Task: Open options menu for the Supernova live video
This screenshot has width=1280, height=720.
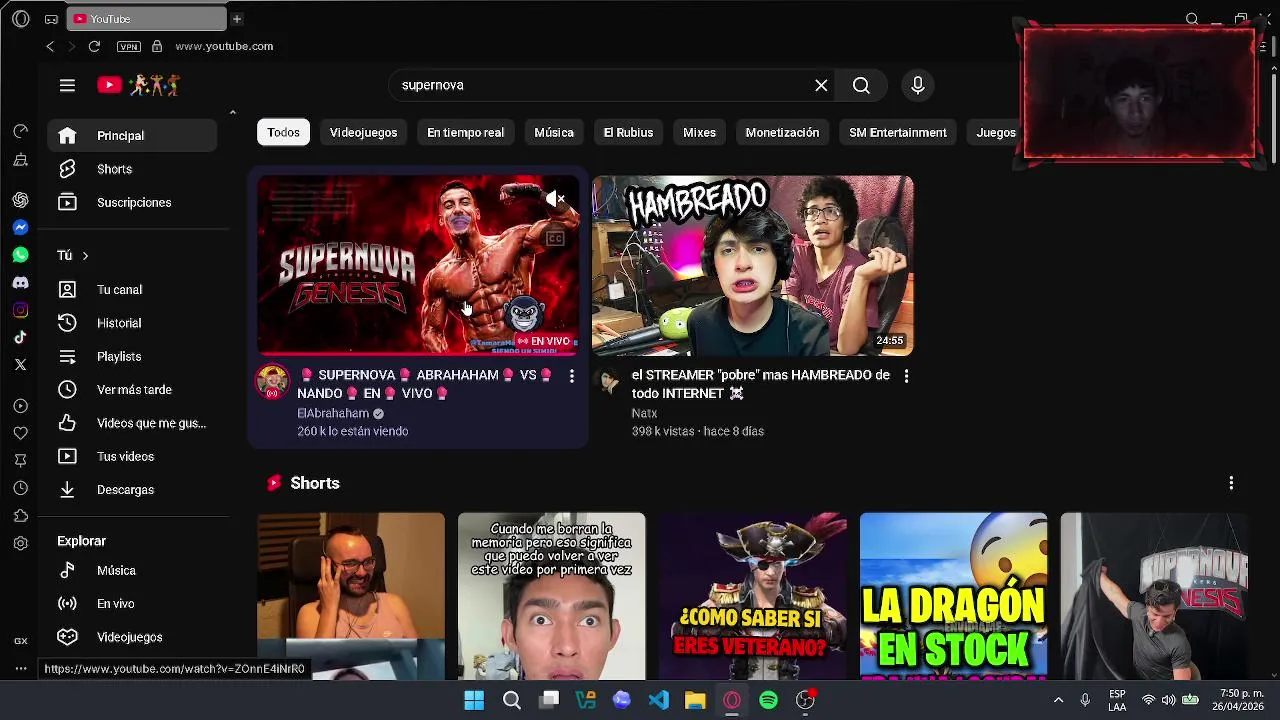Action: pyautogui.click(x=571, y=376)
